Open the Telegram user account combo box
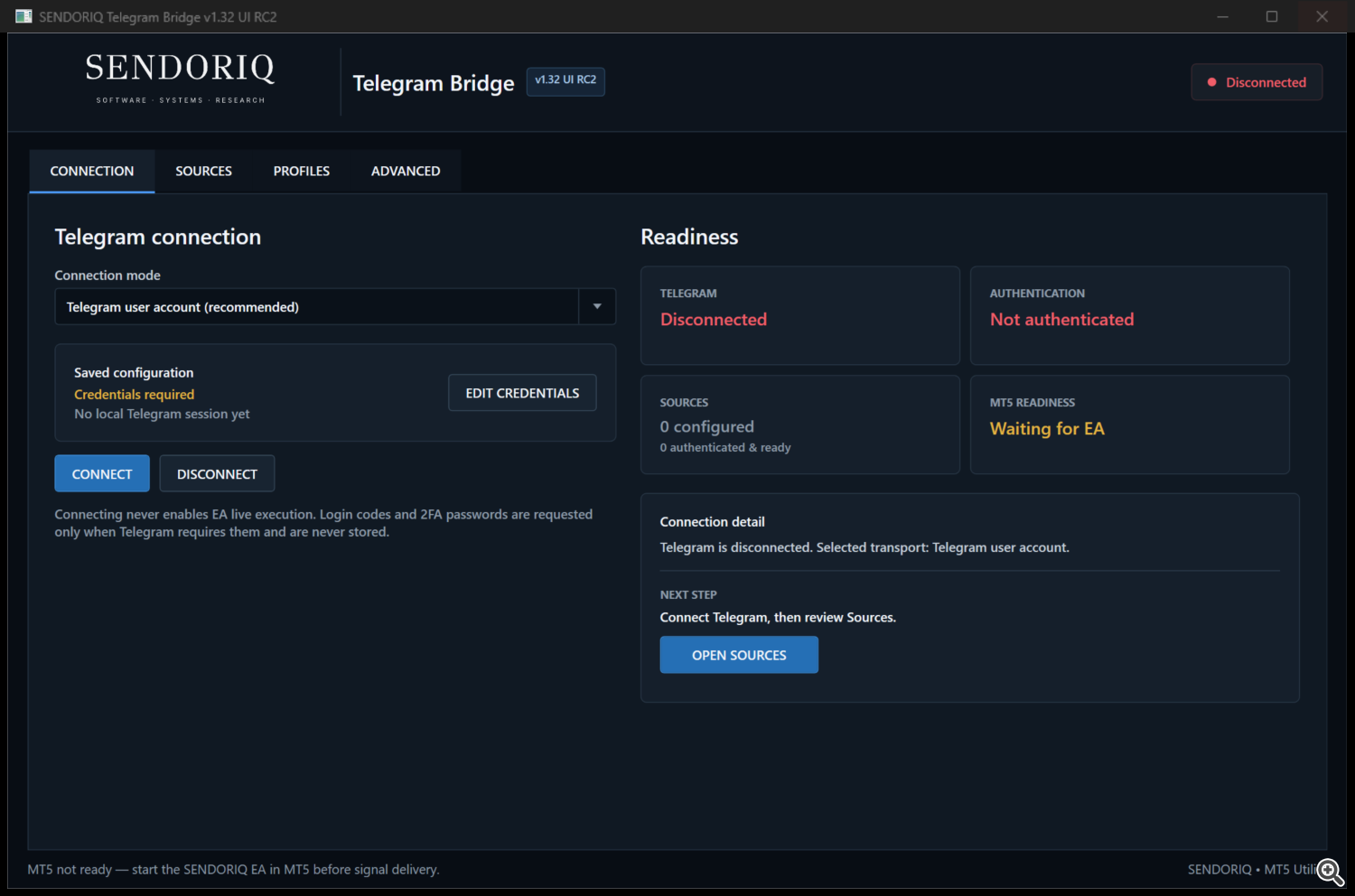This screenshot has width=1355, height=896. click(x=335, y=306)
